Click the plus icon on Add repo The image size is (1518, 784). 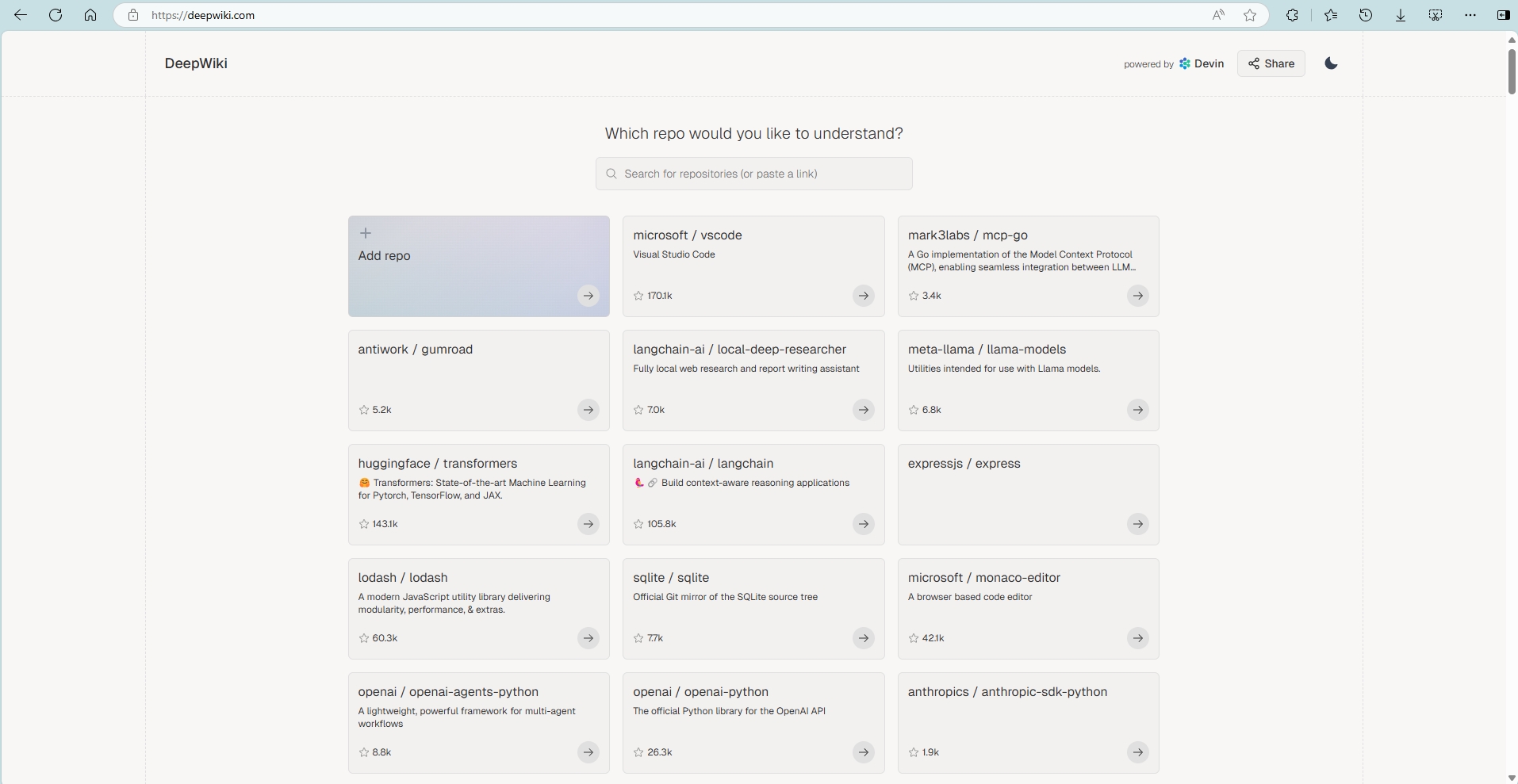[366, 233]
